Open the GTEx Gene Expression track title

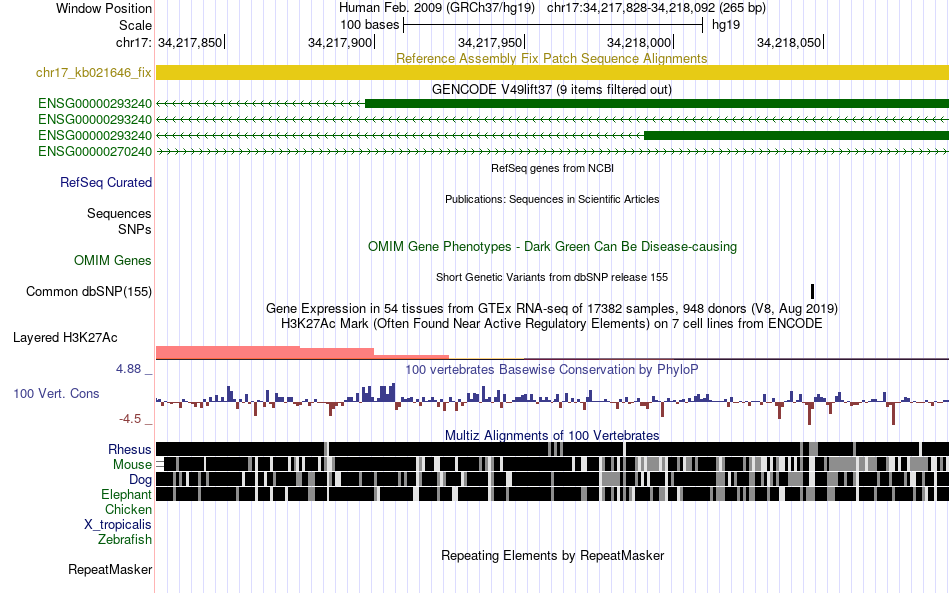click(552, 308)
